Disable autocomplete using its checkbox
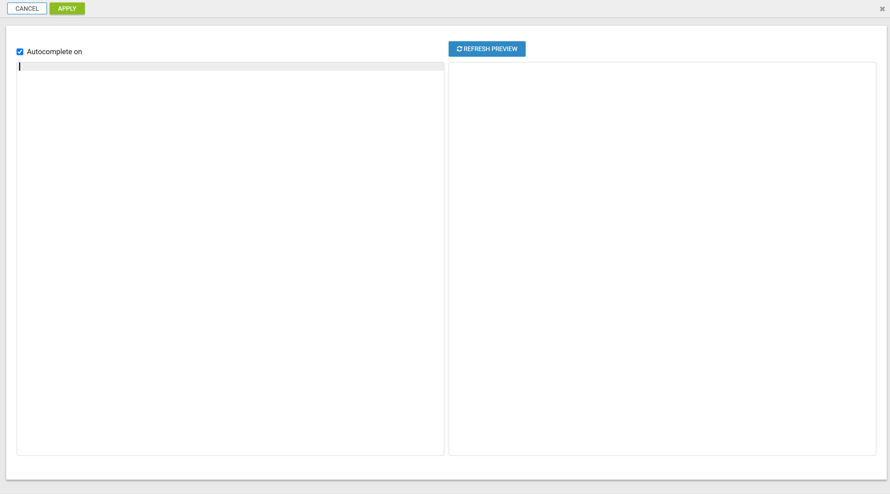The height and width of the screenshot is (494, 890). [x=20, y=52]
